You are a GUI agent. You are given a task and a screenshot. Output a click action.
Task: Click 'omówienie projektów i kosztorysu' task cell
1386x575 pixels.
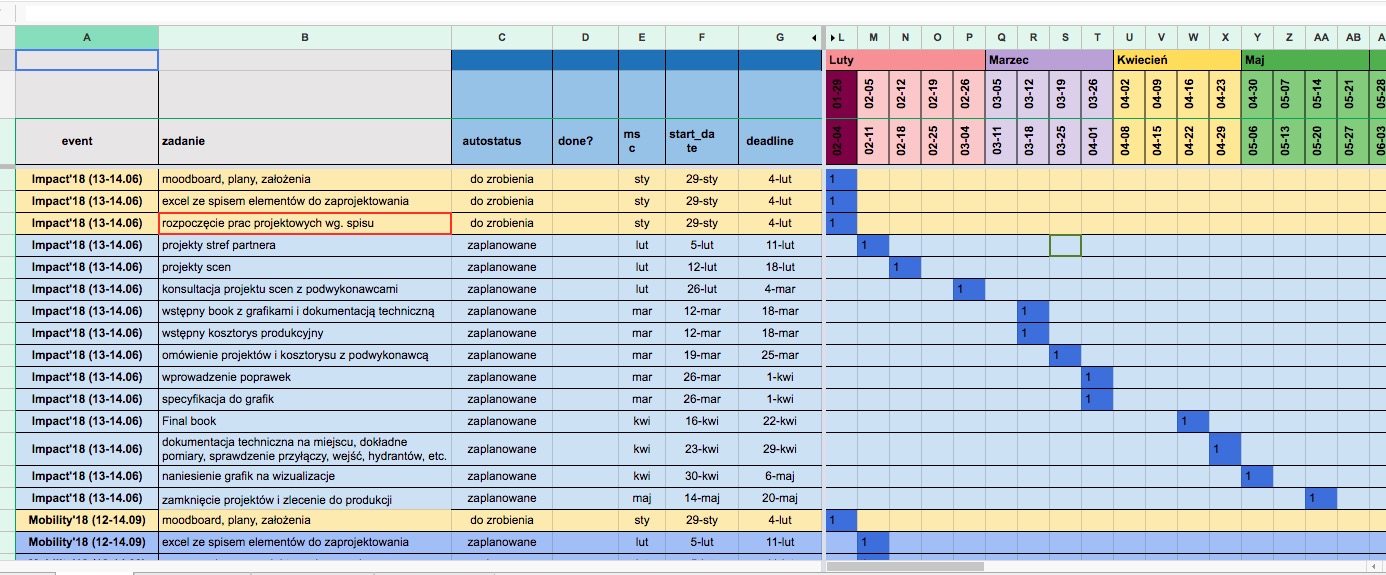(x=305, y=355)
